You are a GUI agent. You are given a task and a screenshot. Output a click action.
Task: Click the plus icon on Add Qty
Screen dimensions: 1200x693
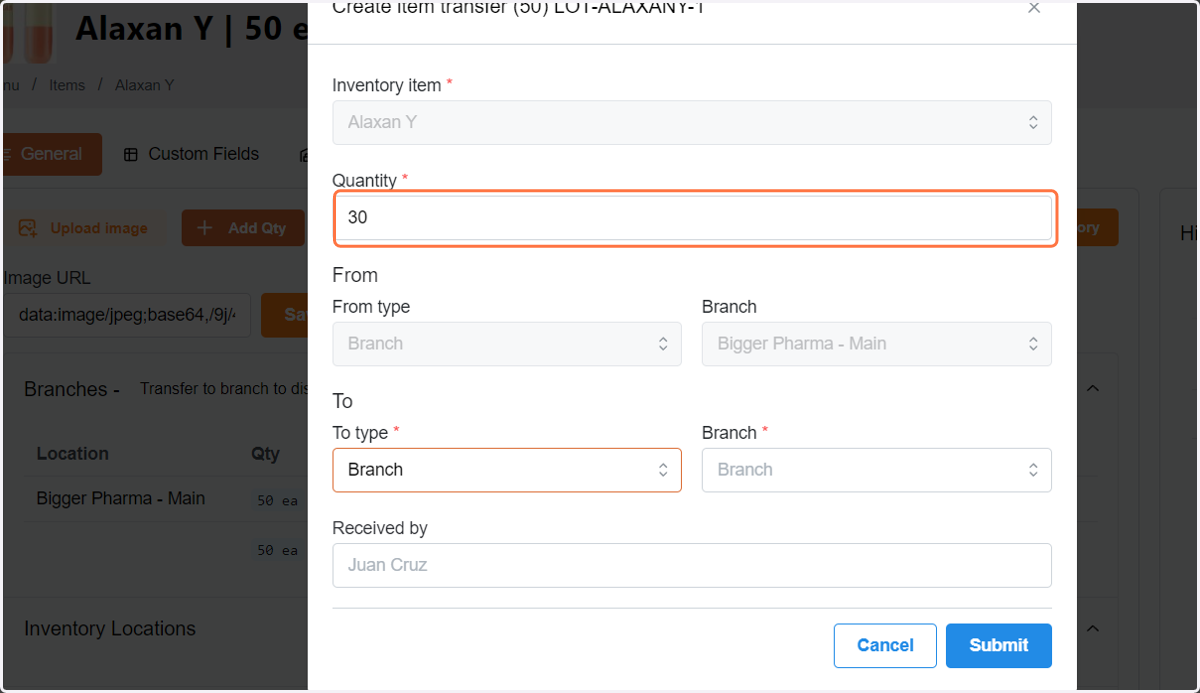pyautogui.click(x=205, y=228)
